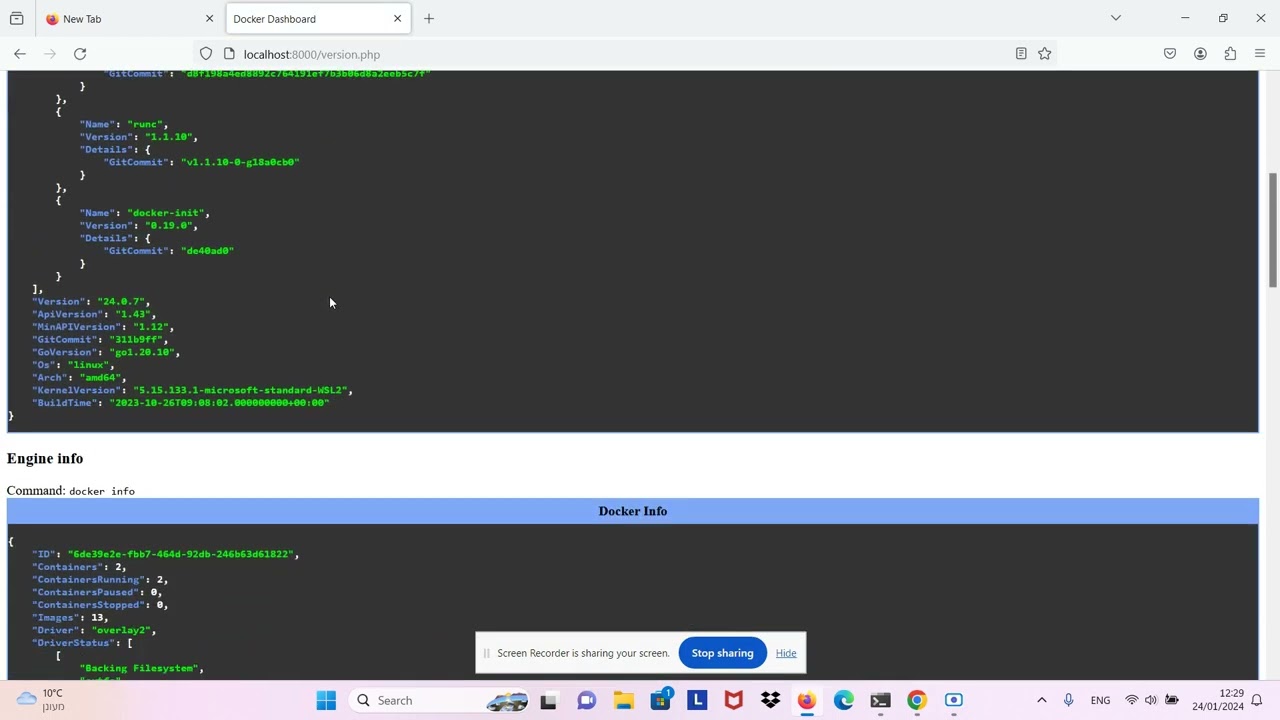Open File Explorer from taskbar
Screen dimensions: 1280x720
click(x=624, y=700)
